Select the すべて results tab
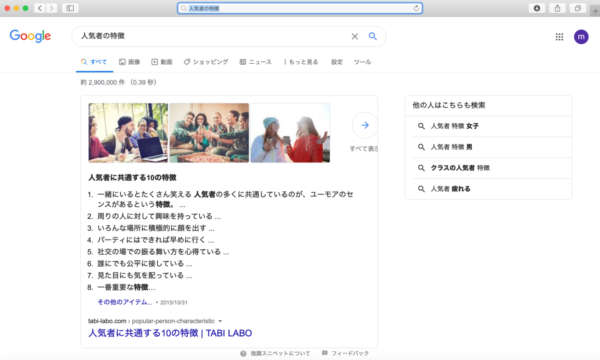The width and height of the screenshot is (600, 360). (x=94, y=62)
